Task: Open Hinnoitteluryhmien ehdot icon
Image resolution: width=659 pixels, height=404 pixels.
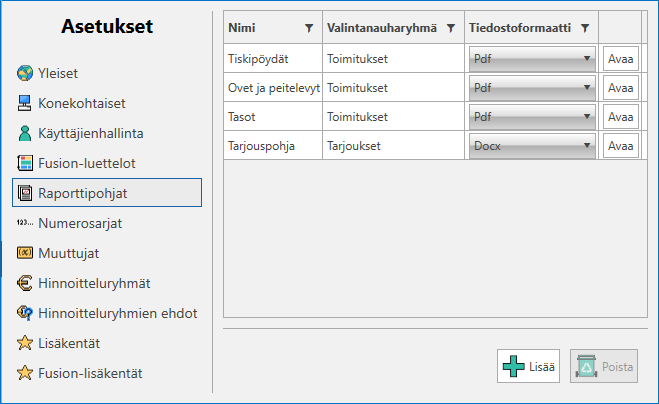Action: (x=25, y=313)
